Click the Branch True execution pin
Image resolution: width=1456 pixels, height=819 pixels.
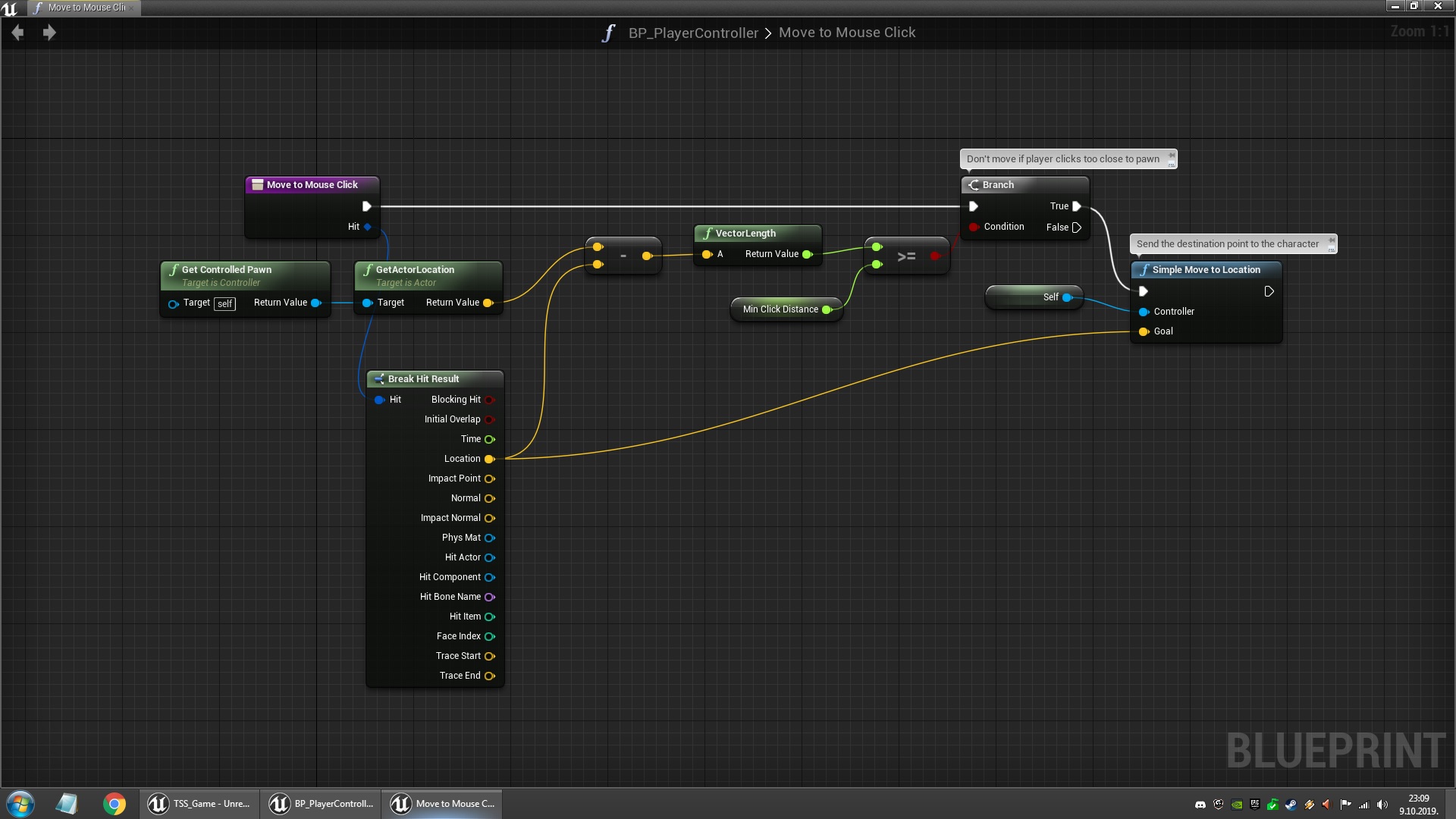pos(1076,206)
